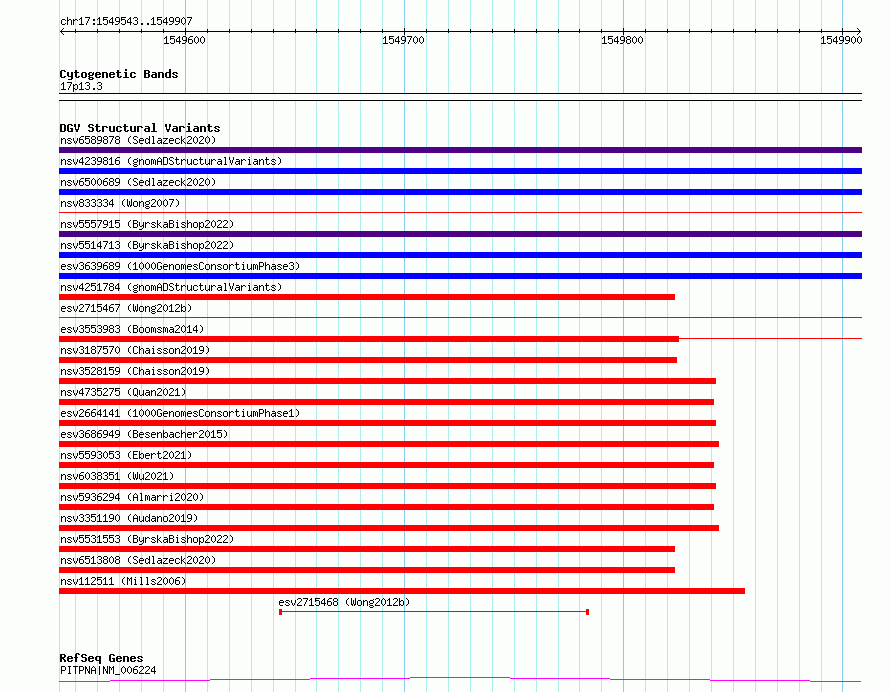This screenshot has width=890, height=692.
Task: Click the blue bar under esv3639689
Action: click(460, 276)
